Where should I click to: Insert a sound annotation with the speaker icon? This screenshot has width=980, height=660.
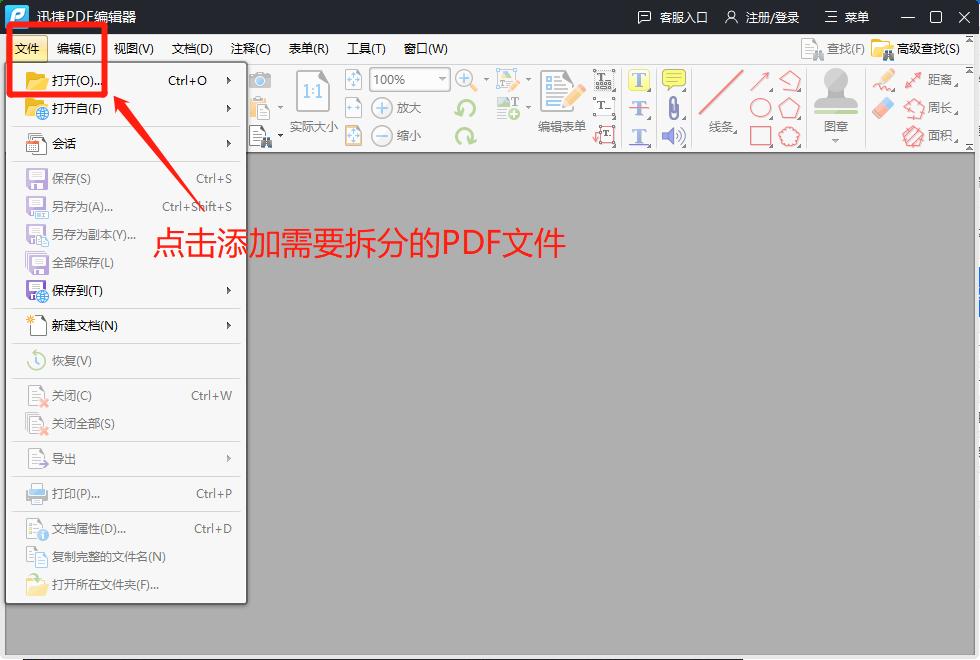671,135
